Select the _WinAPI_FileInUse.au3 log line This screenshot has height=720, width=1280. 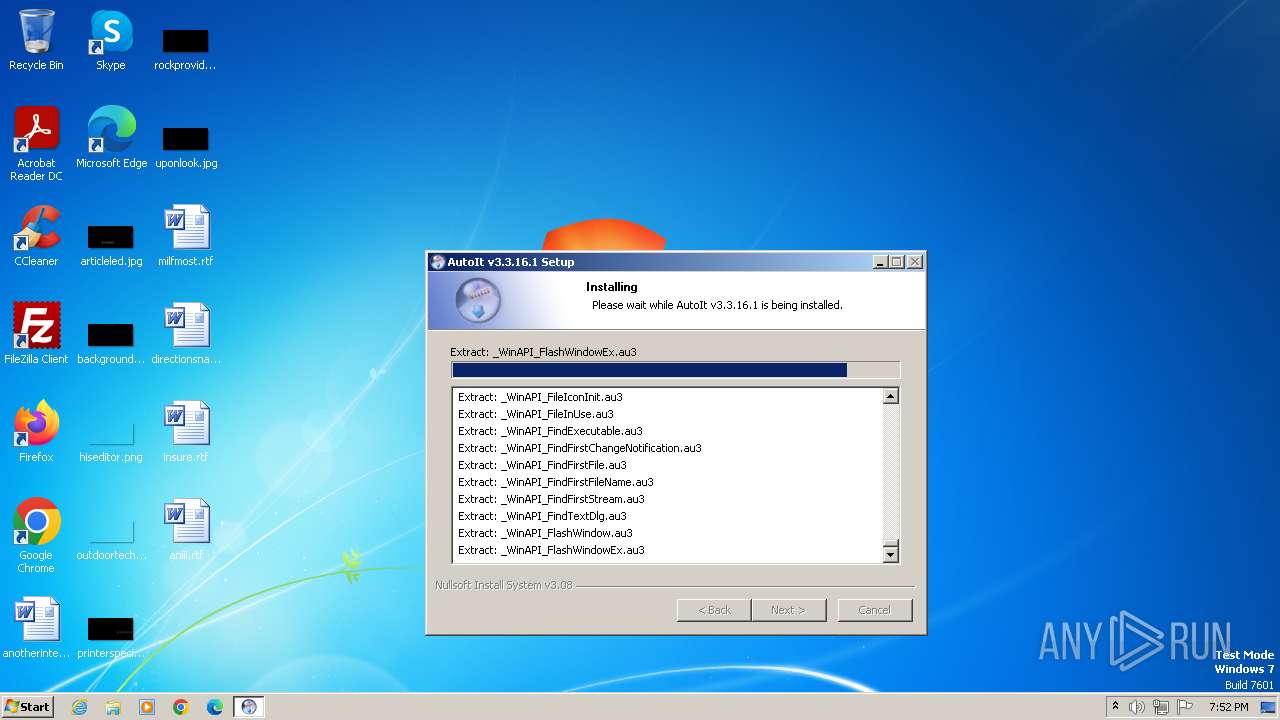click(536, 414)
